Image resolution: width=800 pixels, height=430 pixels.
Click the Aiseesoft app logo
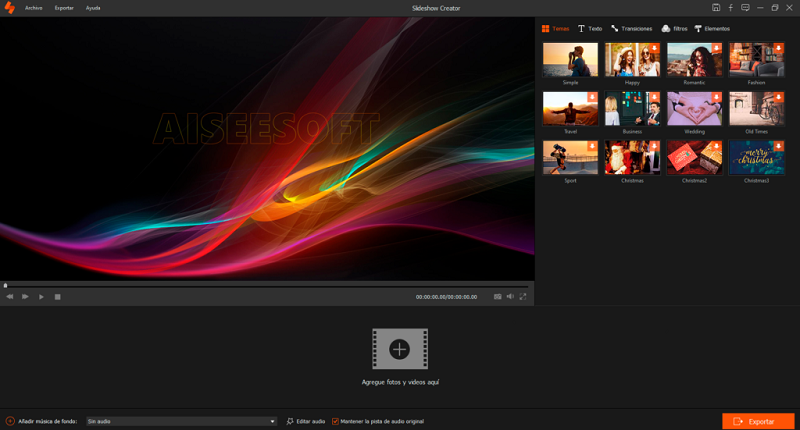click(10, 8)
